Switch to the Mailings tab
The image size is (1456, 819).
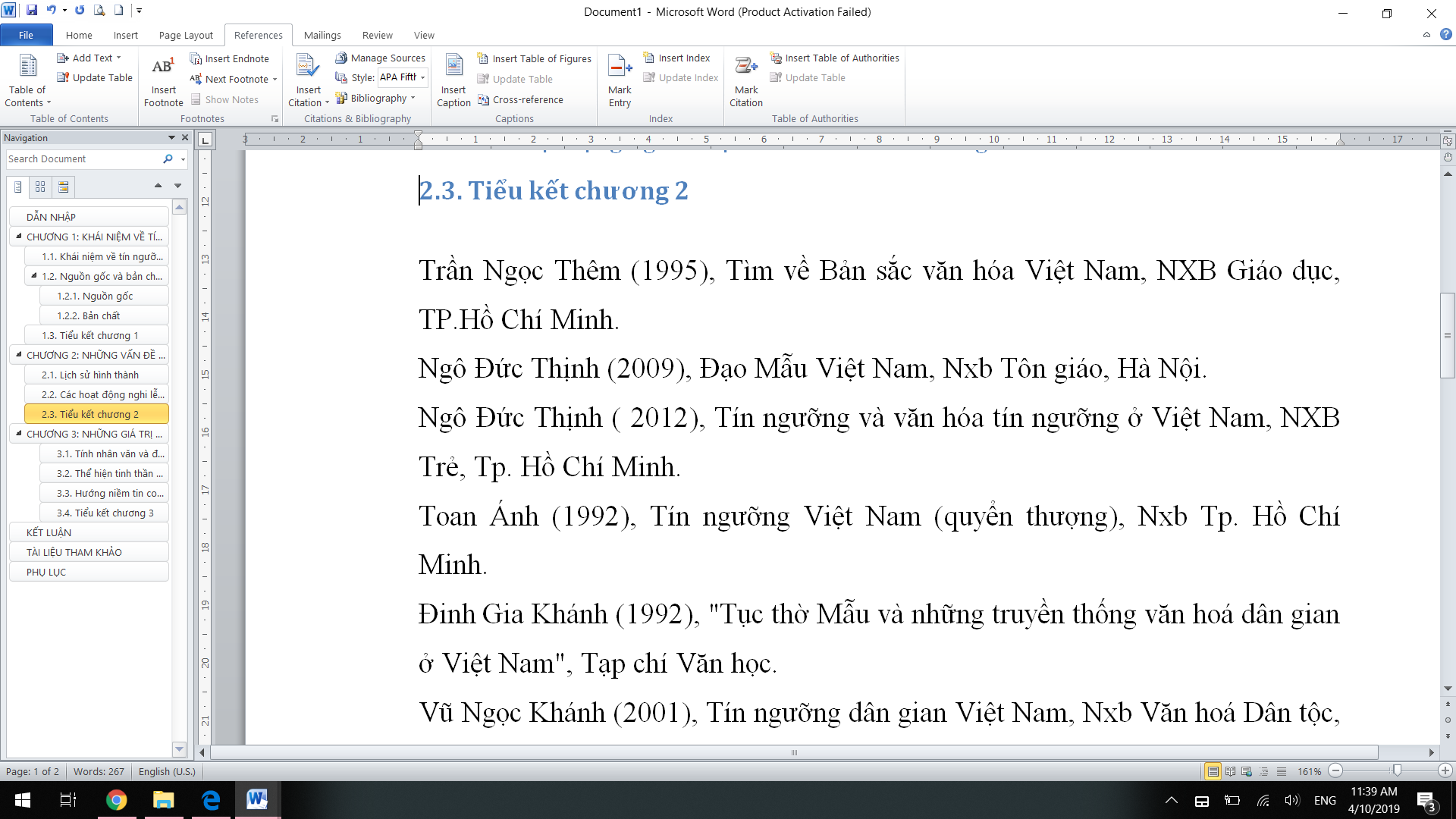point(322,36)
